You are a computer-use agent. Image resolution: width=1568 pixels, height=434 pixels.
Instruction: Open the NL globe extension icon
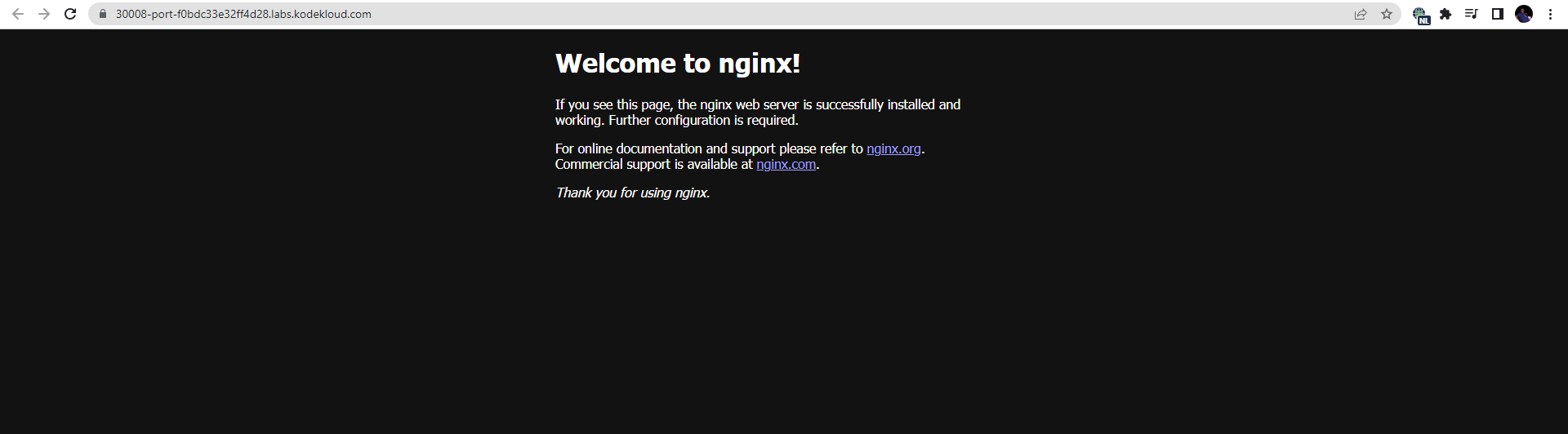pyautogui.click(x=1421, y=15)
